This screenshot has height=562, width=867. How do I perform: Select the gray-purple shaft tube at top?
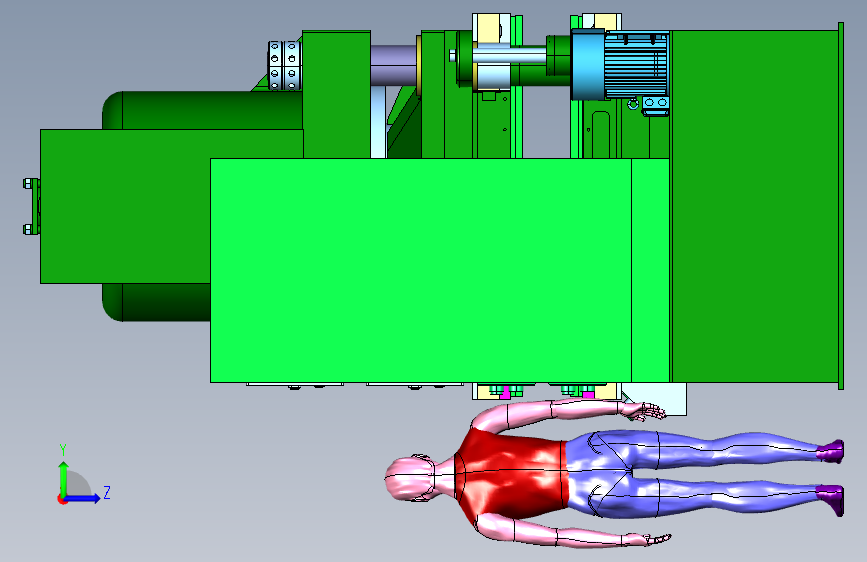click(x=393, y=65)
